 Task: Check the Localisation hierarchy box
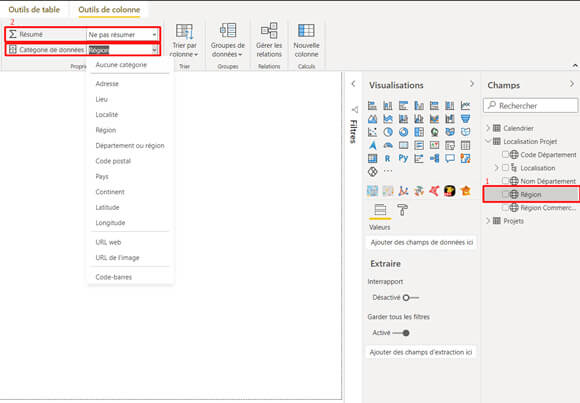505,168
